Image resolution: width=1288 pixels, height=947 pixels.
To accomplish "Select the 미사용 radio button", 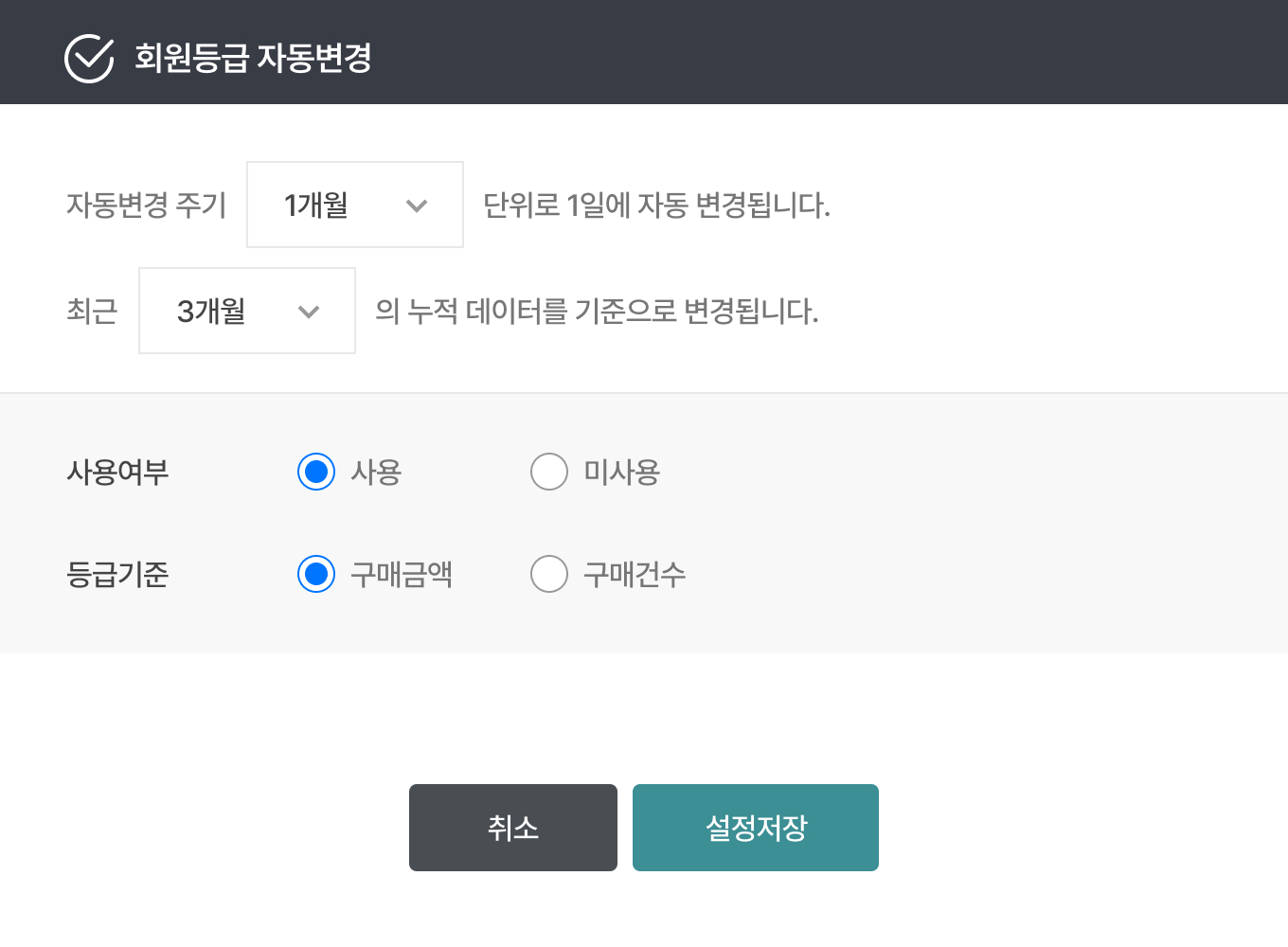I will pos(549,472).
